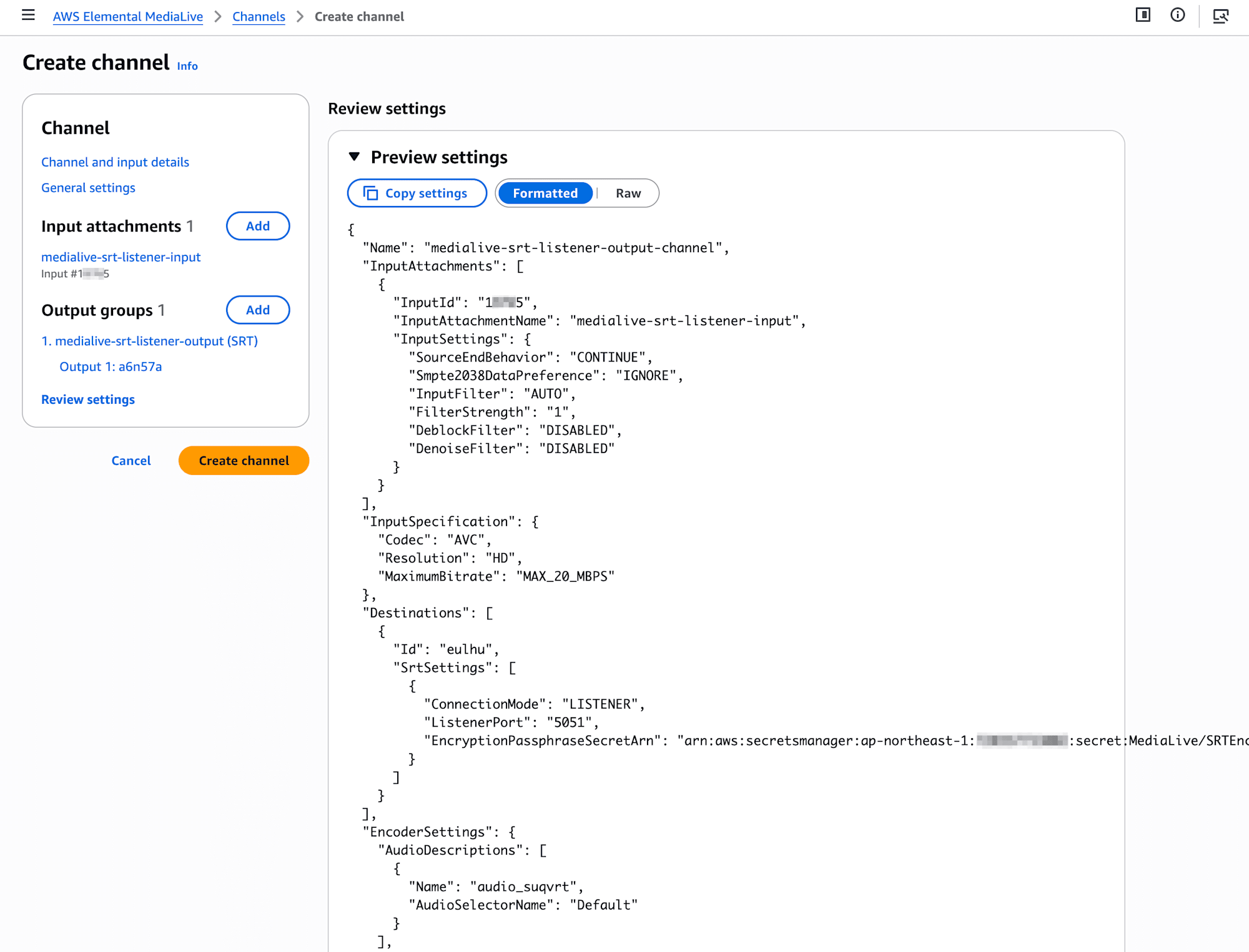Click the "ListenerPort": "5051" line
1249x952 pixels.
[x=511, y=722]
